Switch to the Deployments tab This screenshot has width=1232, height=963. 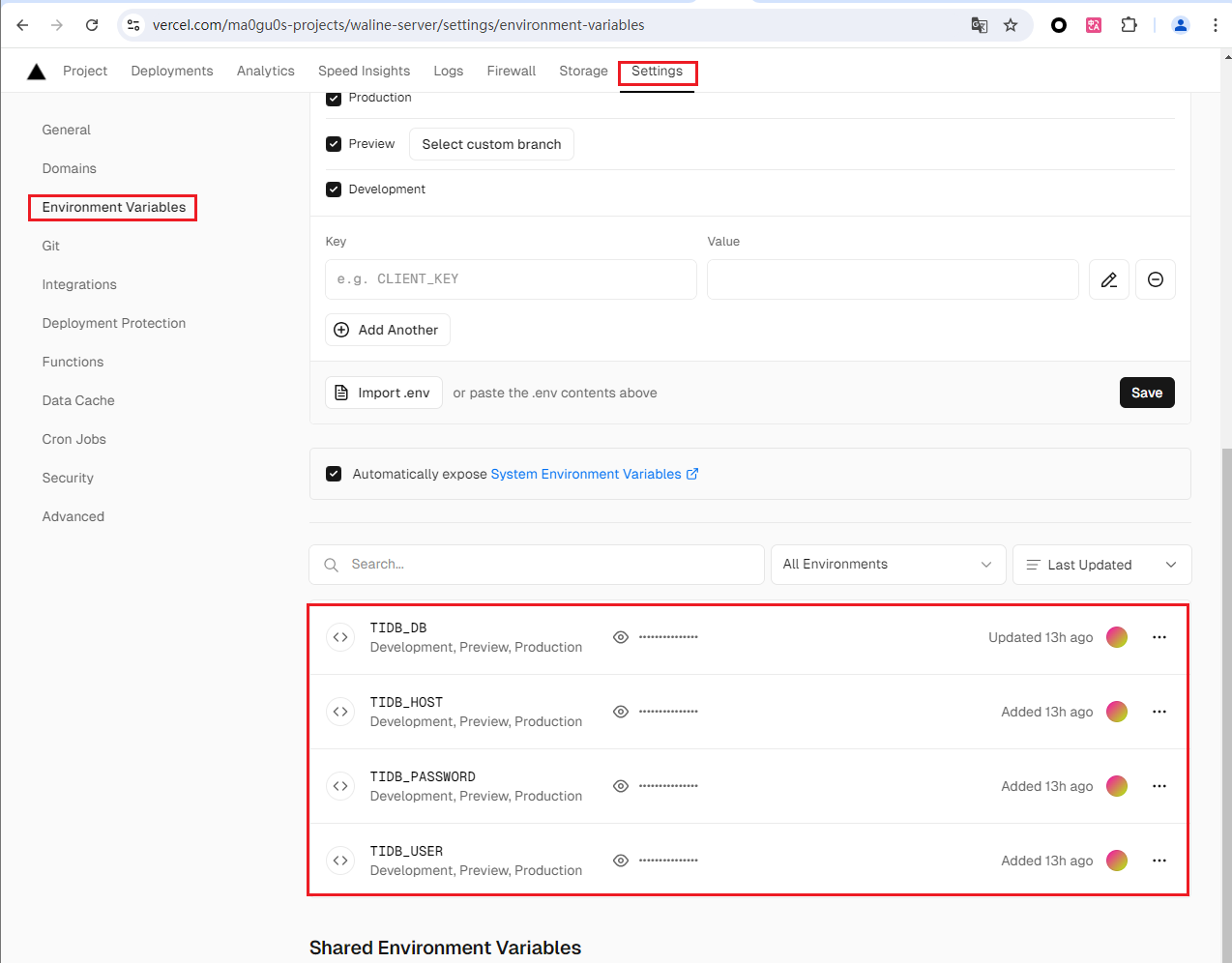[x=172, y=71]
